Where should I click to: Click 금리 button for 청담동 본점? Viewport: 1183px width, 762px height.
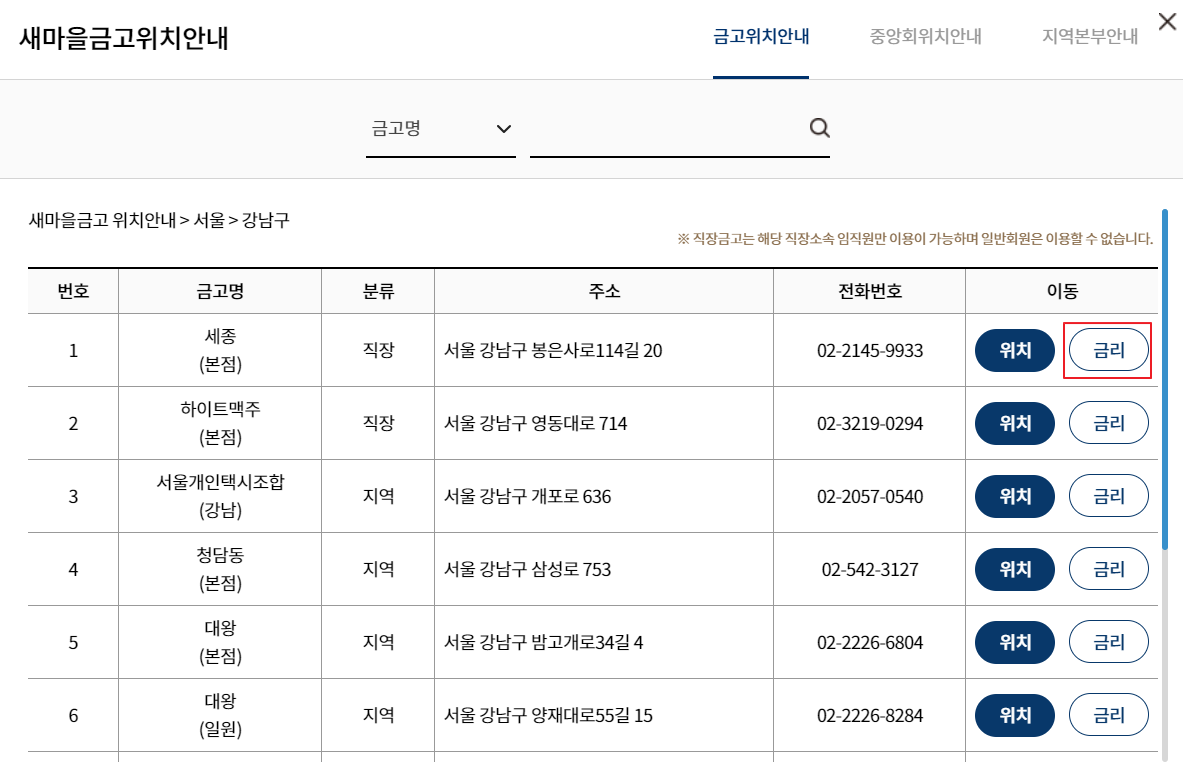pyautogui.click(x=1108, y=570)
